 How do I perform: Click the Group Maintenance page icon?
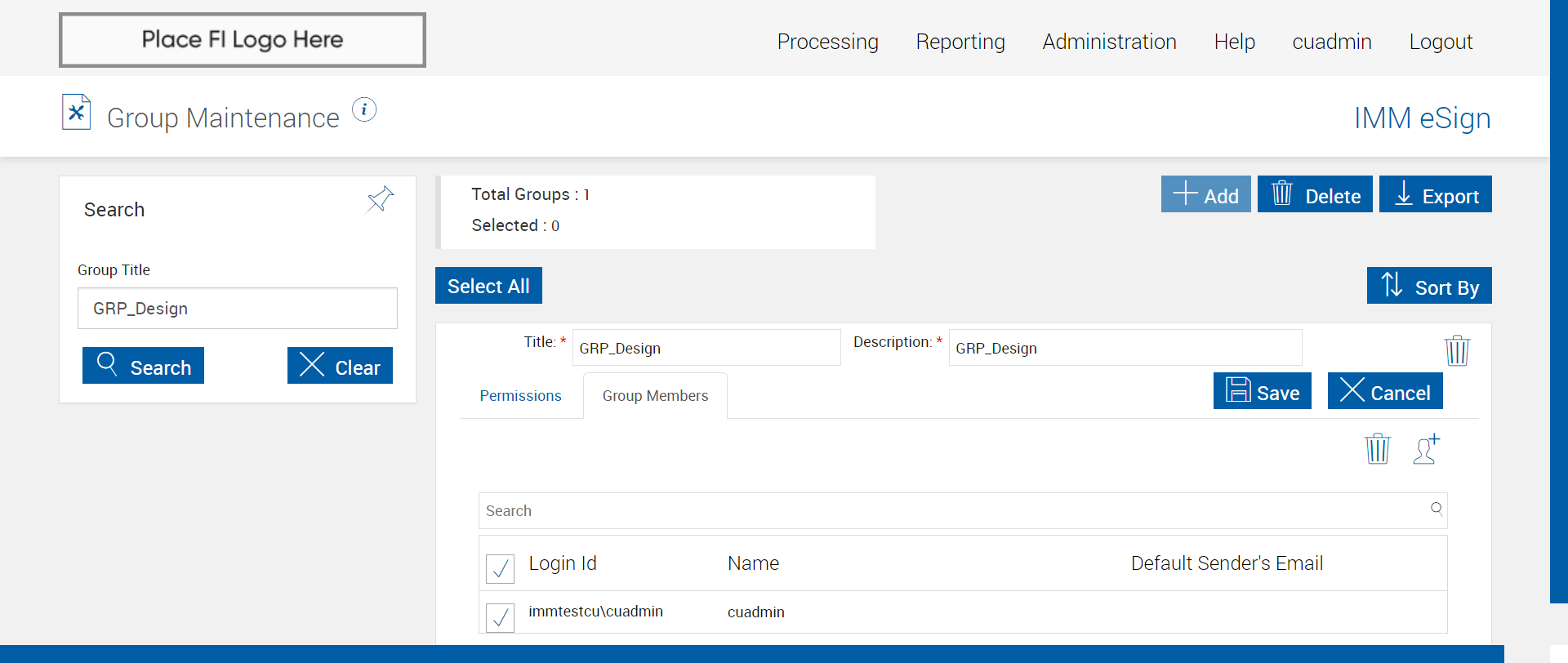tap(77, 113)
